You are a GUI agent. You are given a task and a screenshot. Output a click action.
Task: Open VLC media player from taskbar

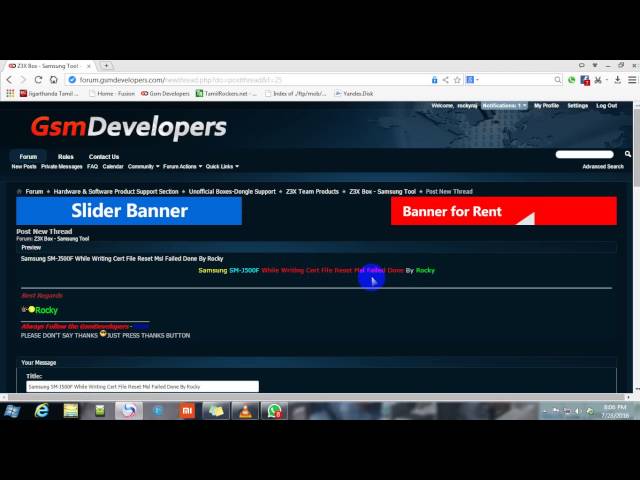tap(245, 411)
